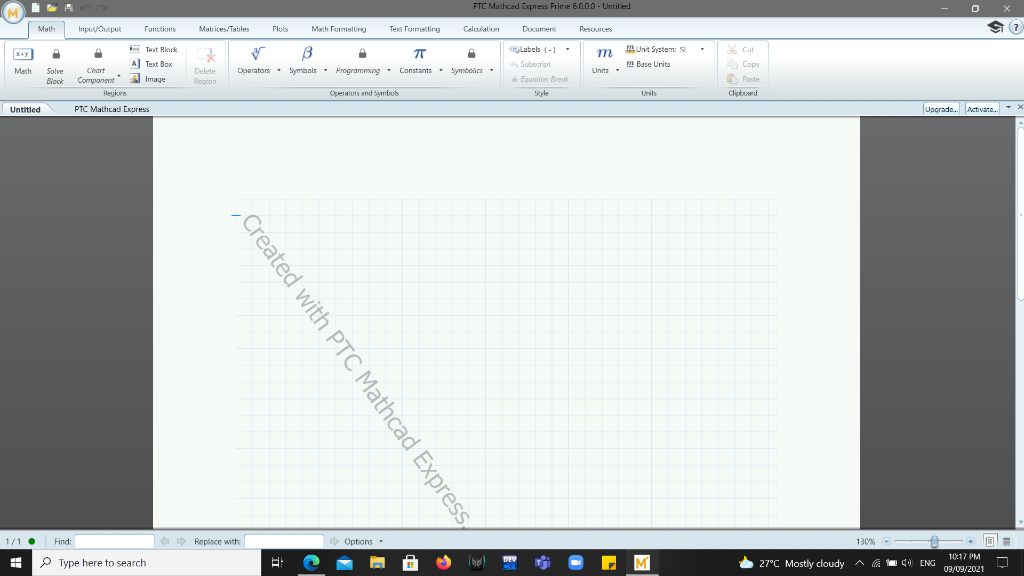Screen dimensions: 1024x576
Task: Open the Constants pi palette
Action: tap(416, 60)
